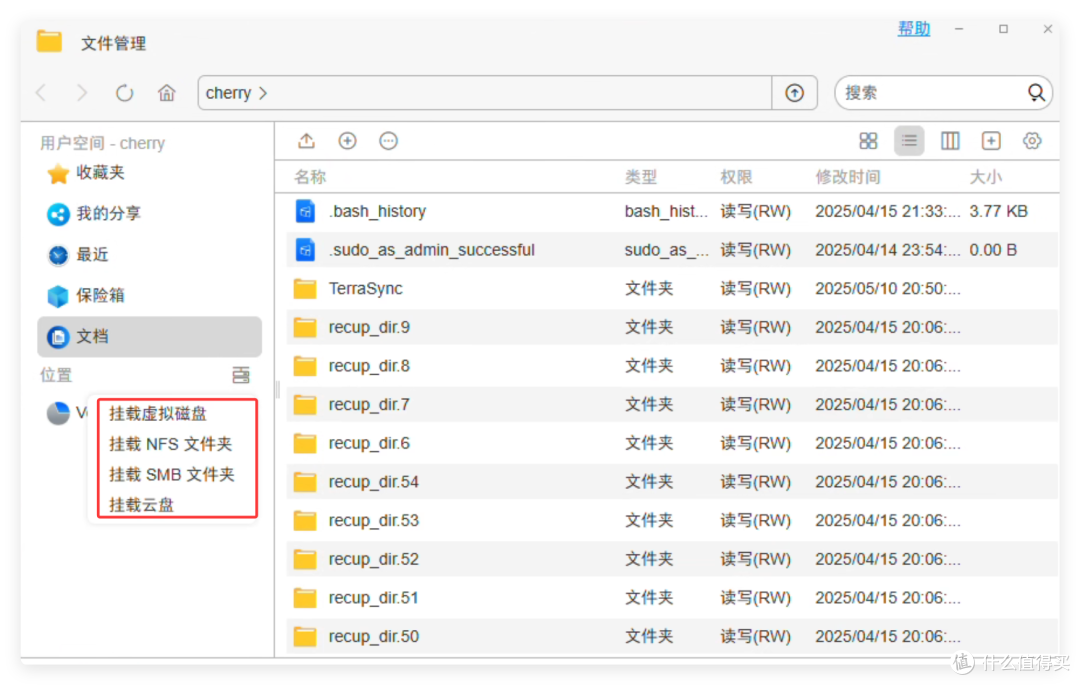Go forward with the right arrow
Image resolution: width=1080 pixels, height=685 pixels.
[82, 93]
